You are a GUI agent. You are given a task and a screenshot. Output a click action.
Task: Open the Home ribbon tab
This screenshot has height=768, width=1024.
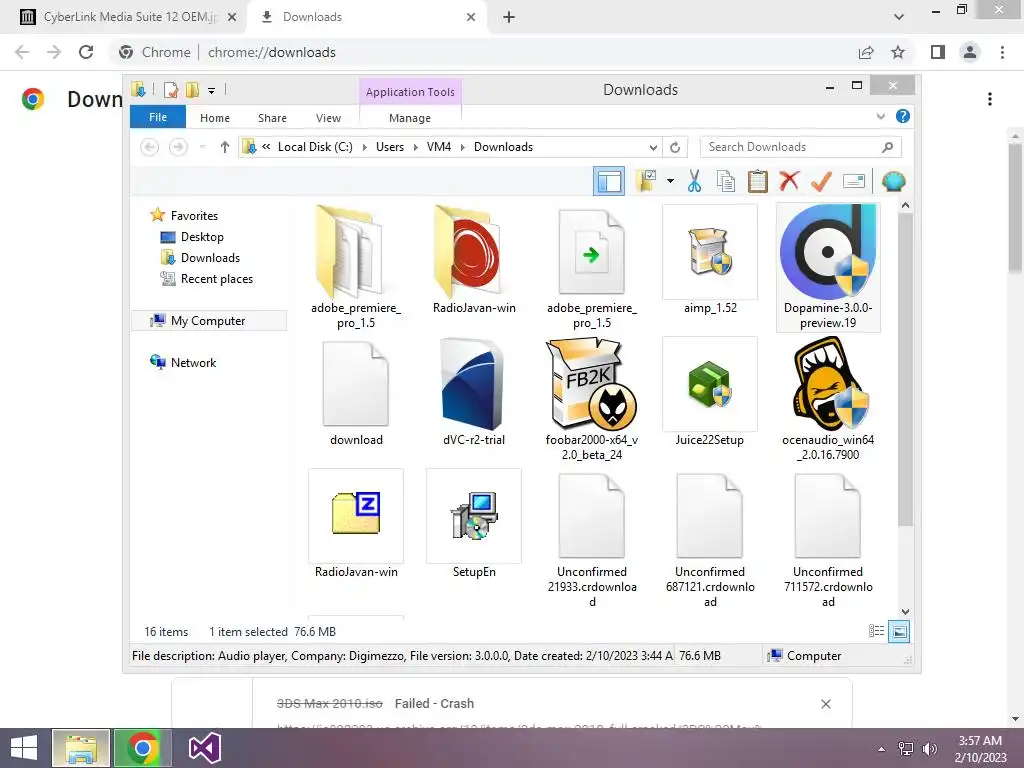[x=215, y=118]
